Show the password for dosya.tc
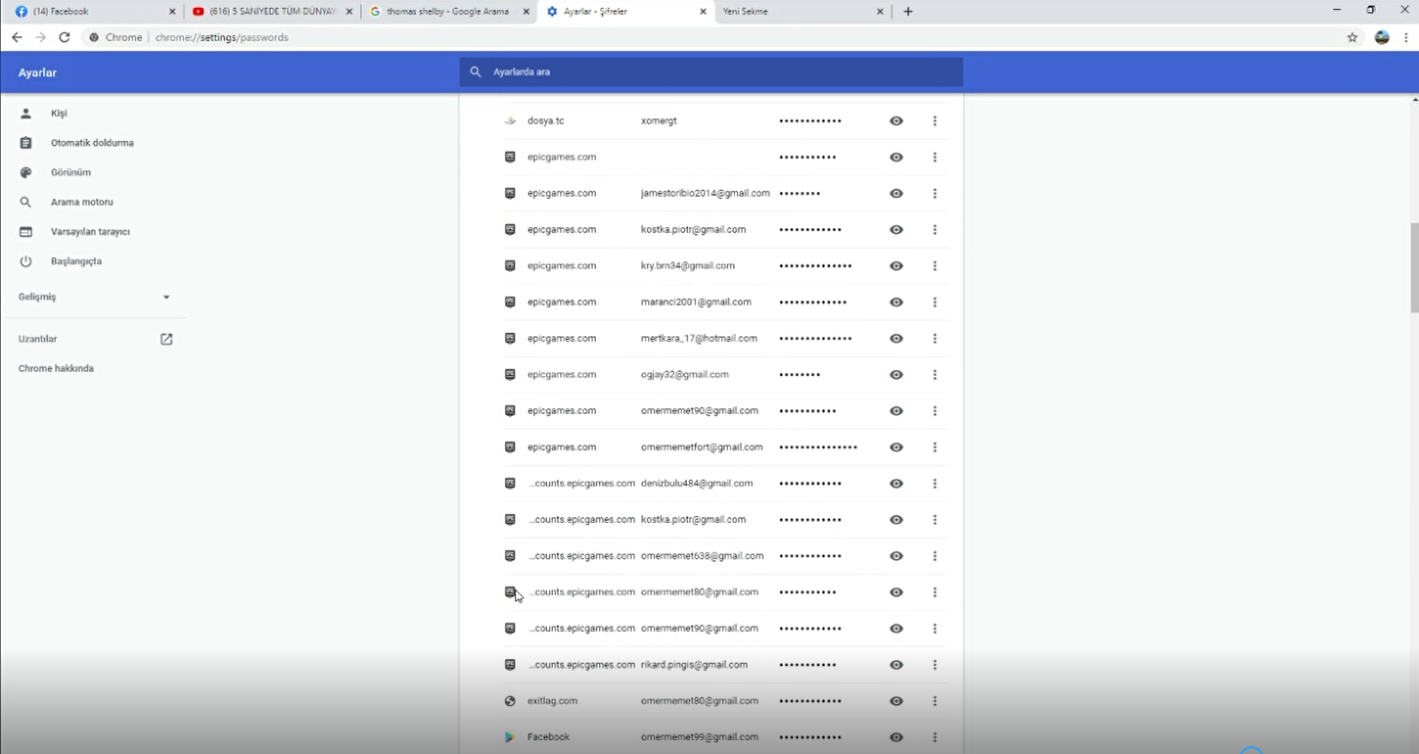Viewport: 1419px width, 754px height. (x=896, y=121)
